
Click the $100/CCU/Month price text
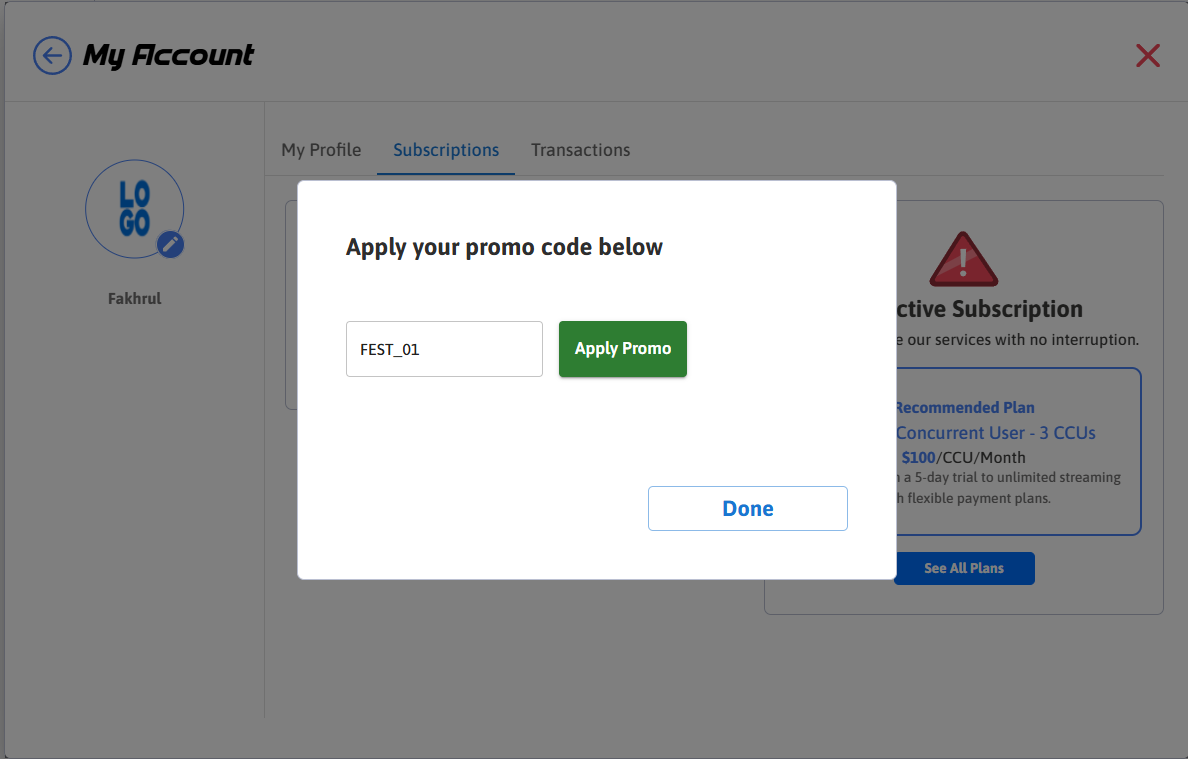(x=964, y=457)
